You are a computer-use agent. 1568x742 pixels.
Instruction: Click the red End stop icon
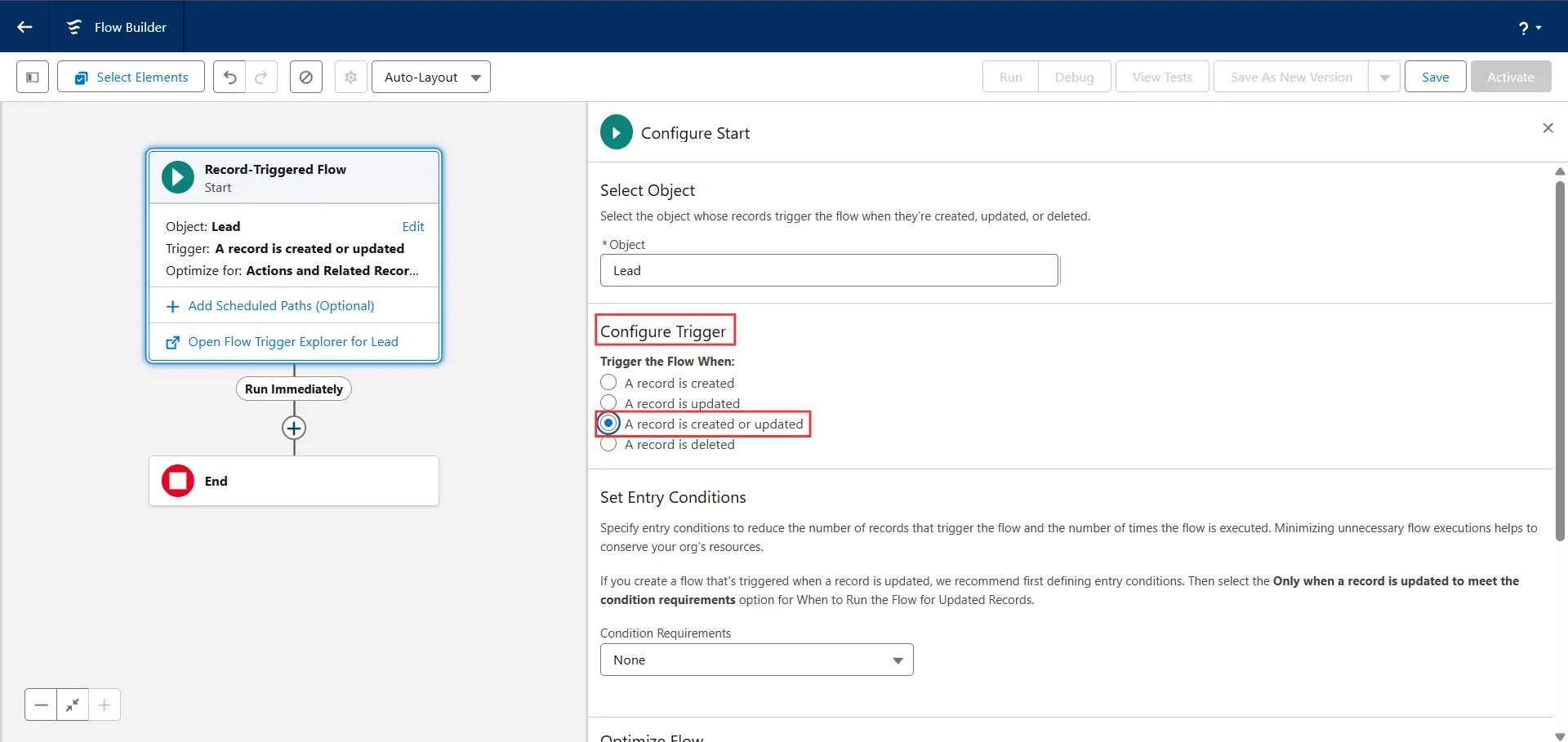click(x=178, y=481)
